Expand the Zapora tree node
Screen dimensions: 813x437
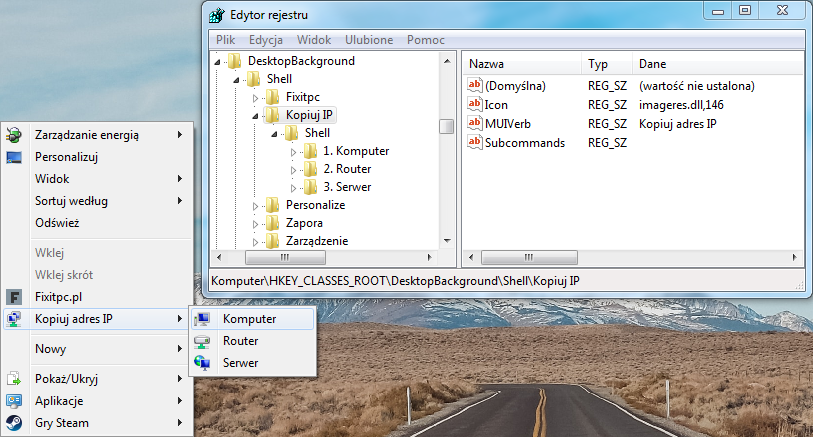click(255, 224)
